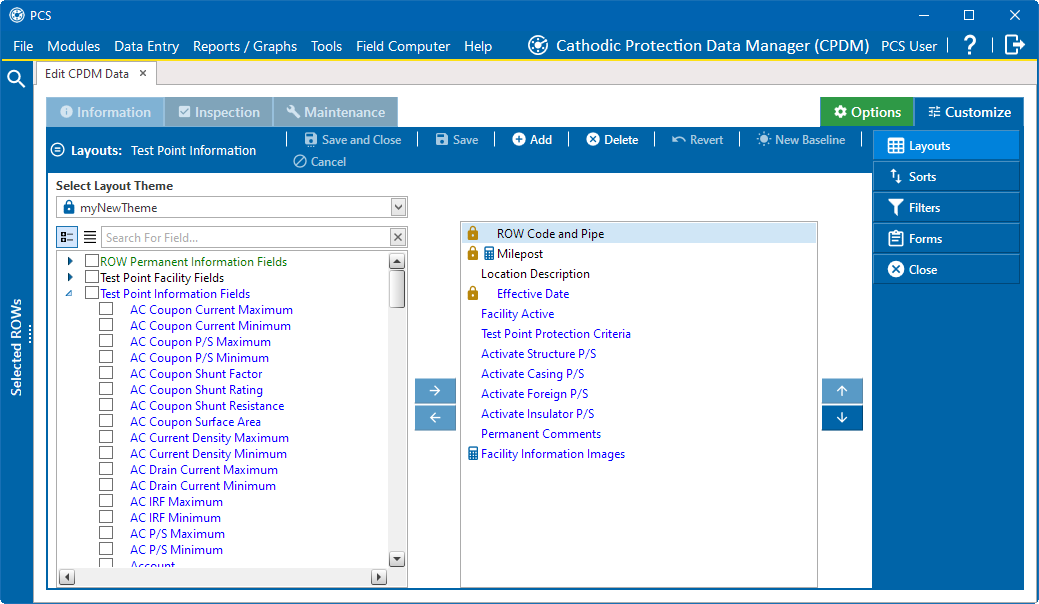This screenshot has height=604, width=1039.
Task: Move field down in layout order
Action: pos(842,418)
